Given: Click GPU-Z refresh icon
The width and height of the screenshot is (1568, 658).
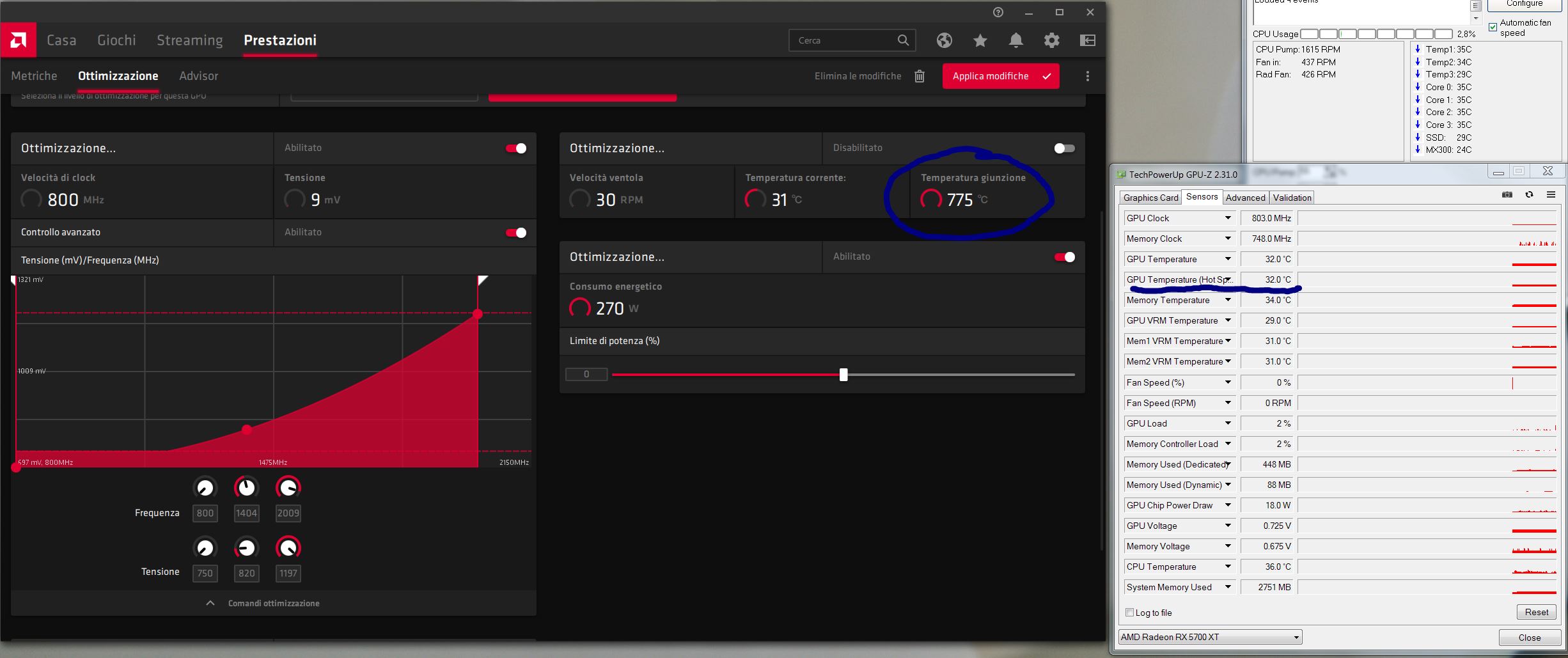Looking at the screenshot, I should click(x=1529, y=194).
